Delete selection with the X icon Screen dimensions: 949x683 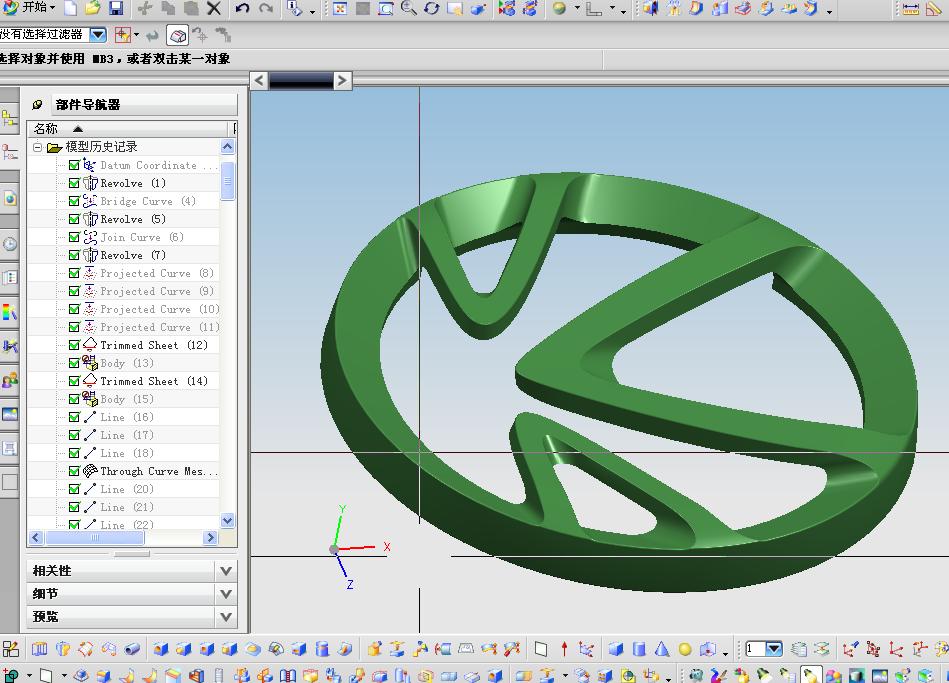tap(214, 8)
